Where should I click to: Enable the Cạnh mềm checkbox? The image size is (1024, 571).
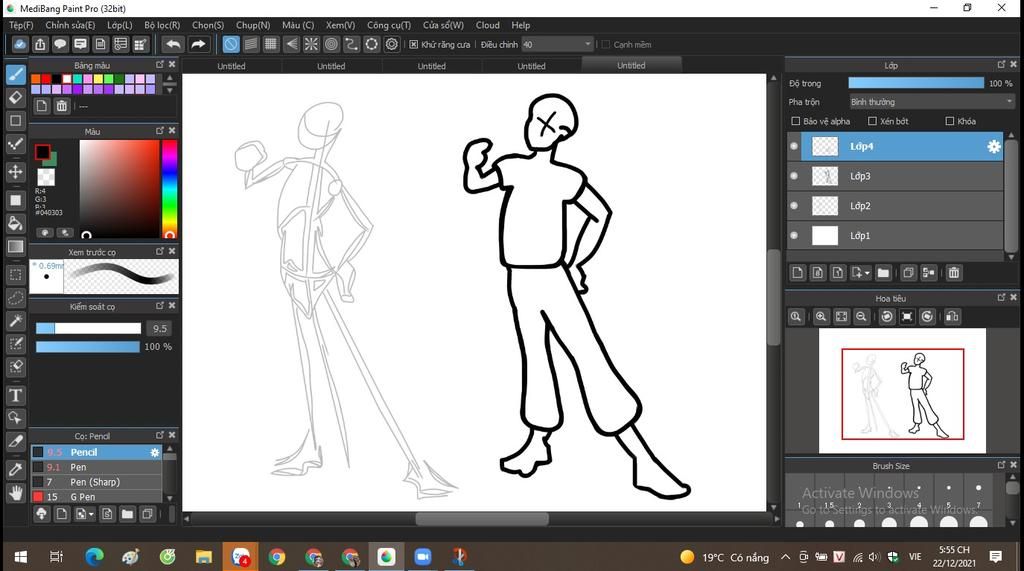point(605,44)
